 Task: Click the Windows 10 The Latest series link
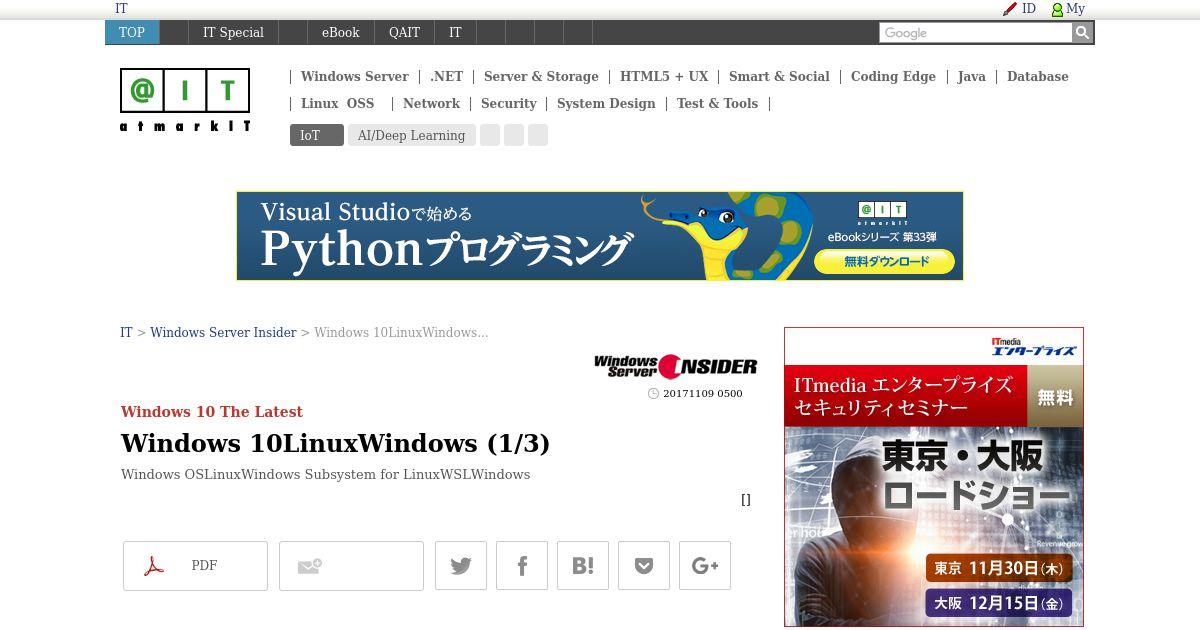[x=211, y=411]
